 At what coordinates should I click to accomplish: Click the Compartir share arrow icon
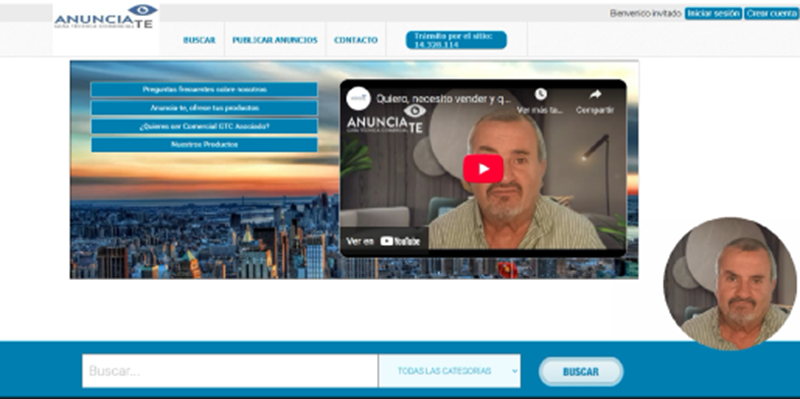595,94
